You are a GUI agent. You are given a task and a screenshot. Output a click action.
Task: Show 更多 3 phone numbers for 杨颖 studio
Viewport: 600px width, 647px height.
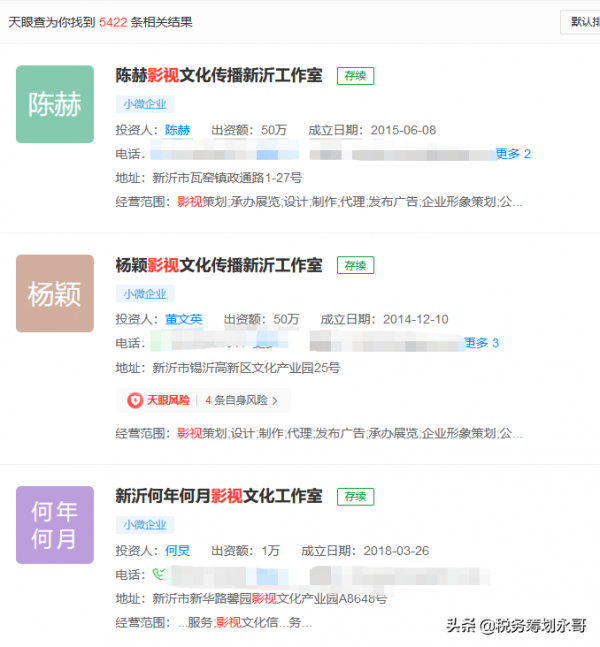tap(482, 343)
